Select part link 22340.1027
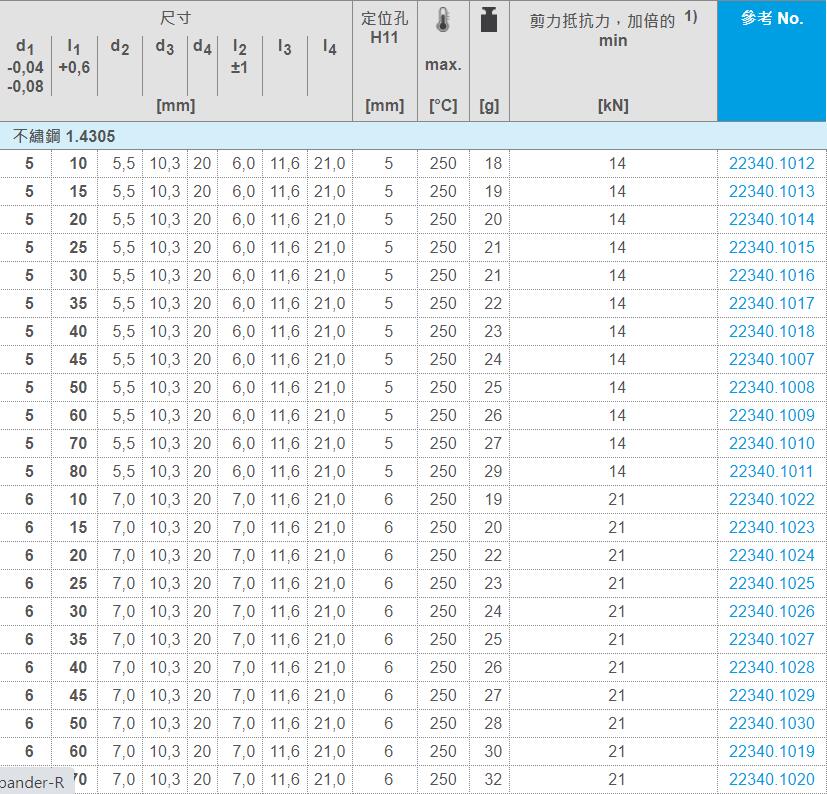827x794 pixels. tap(771, 640)
